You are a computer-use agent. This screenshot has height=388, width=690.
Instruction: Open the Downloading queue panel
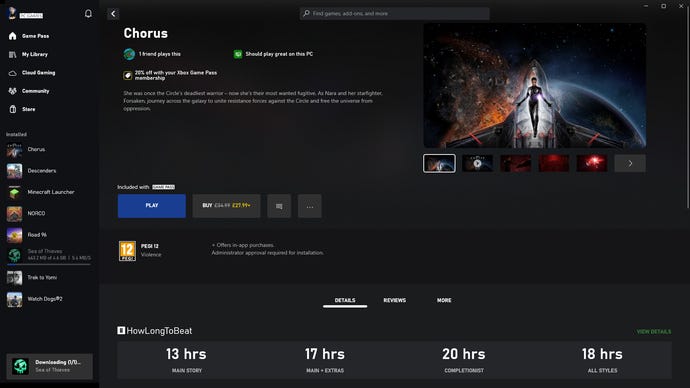click(x=50, y=366)
